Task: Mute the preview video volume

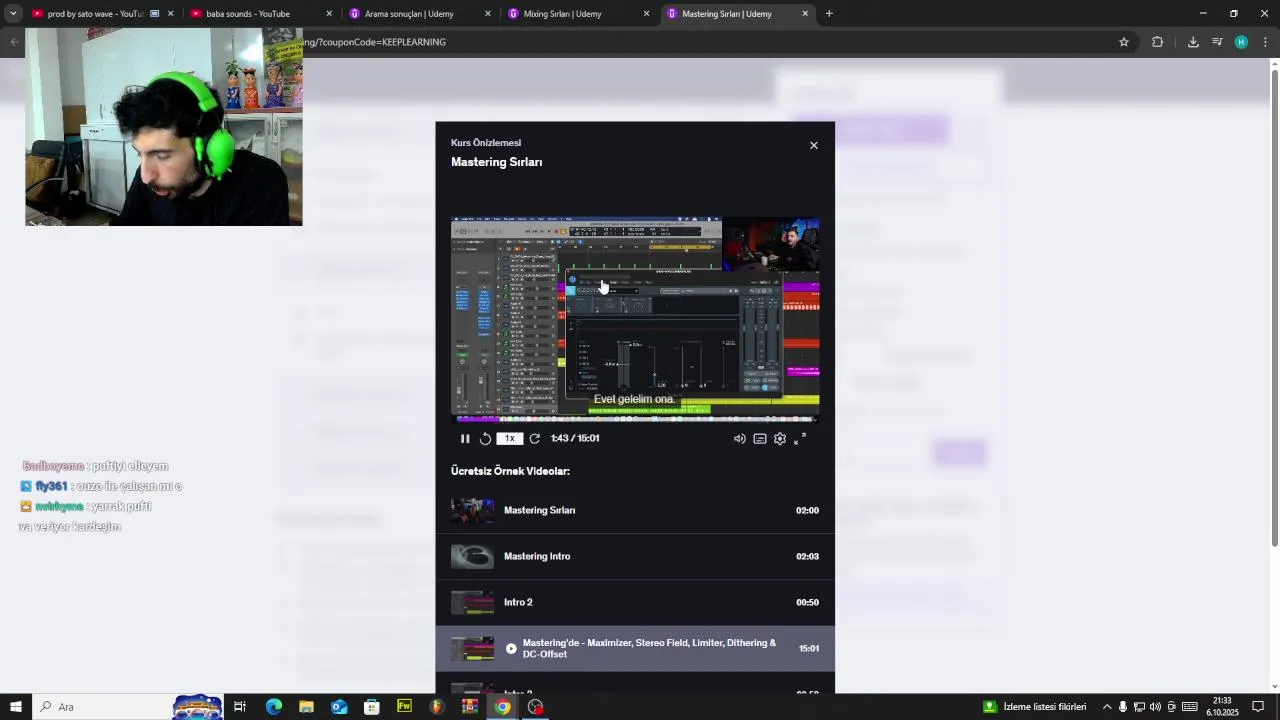Action: [x=739, y=439]
